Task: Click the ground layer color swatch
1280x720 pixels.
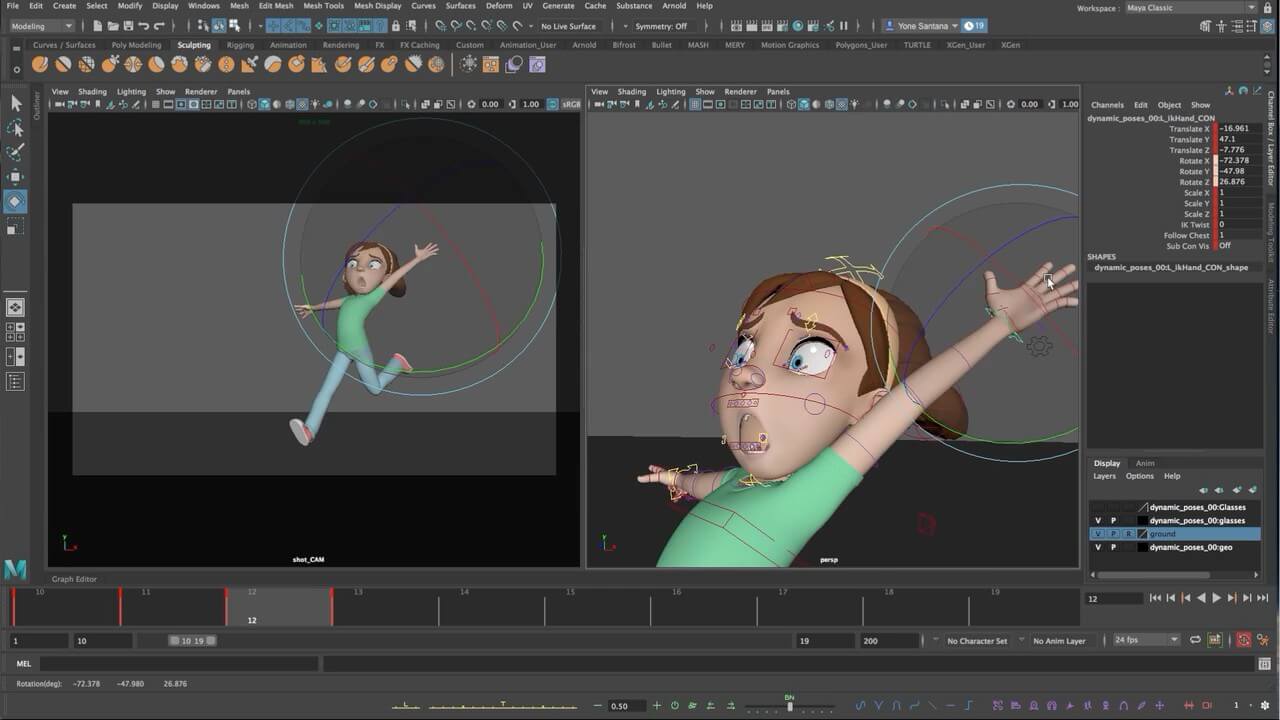Action: point(1143,534)
